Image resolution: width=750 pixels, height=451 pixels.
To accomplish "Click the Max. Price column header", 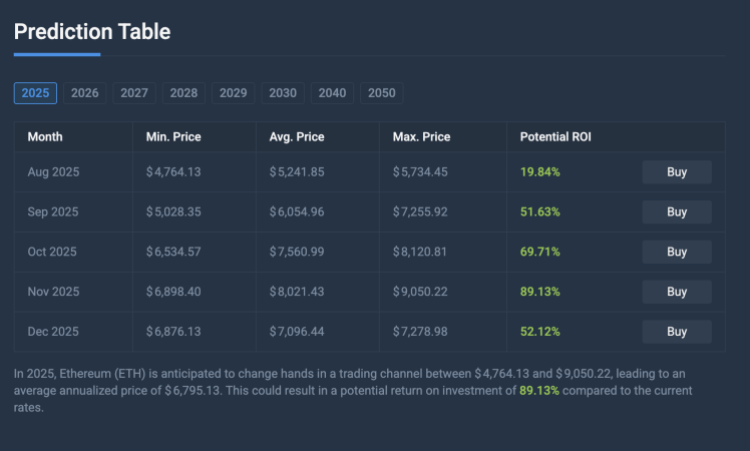I will 422,137.
